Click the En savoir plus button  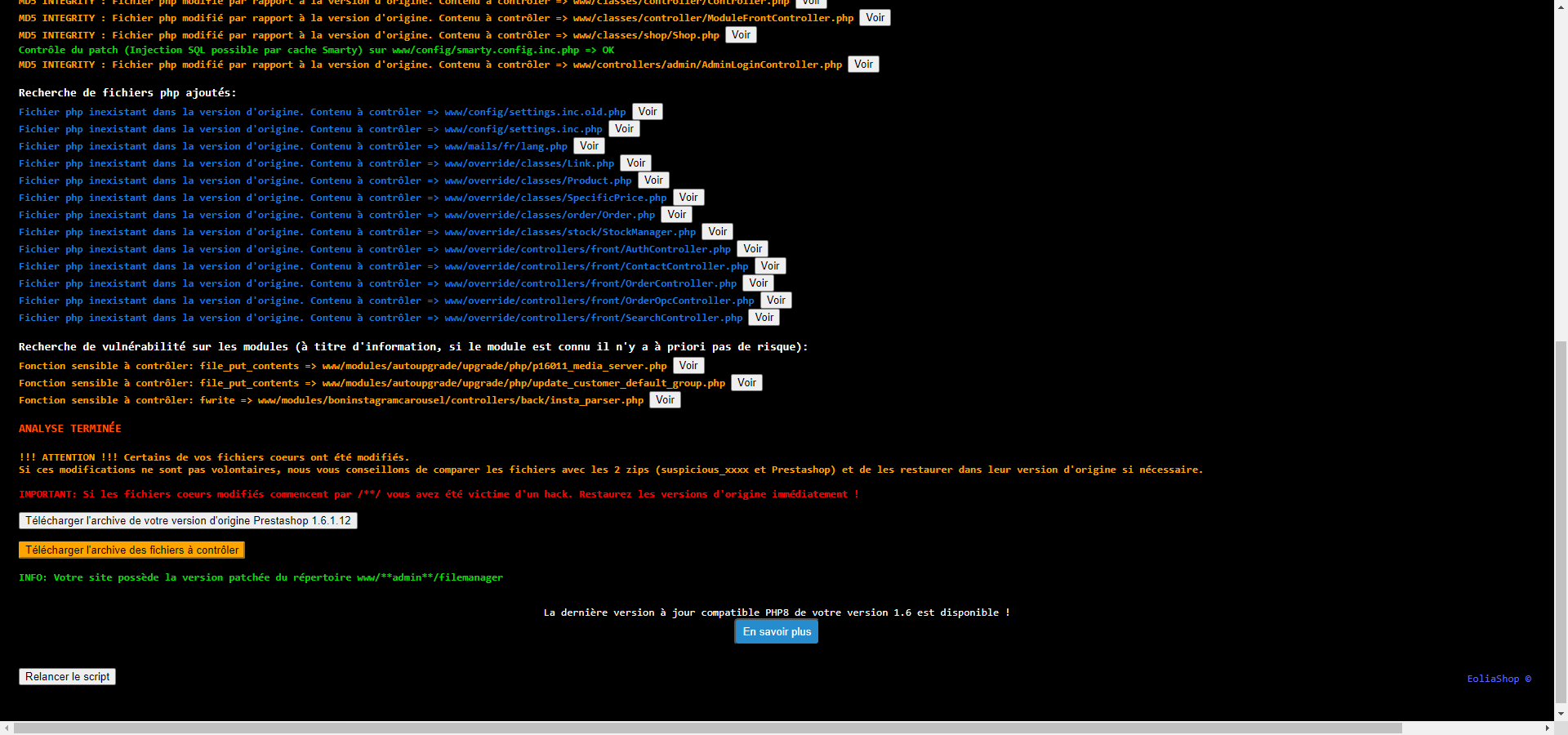(777, 632)
